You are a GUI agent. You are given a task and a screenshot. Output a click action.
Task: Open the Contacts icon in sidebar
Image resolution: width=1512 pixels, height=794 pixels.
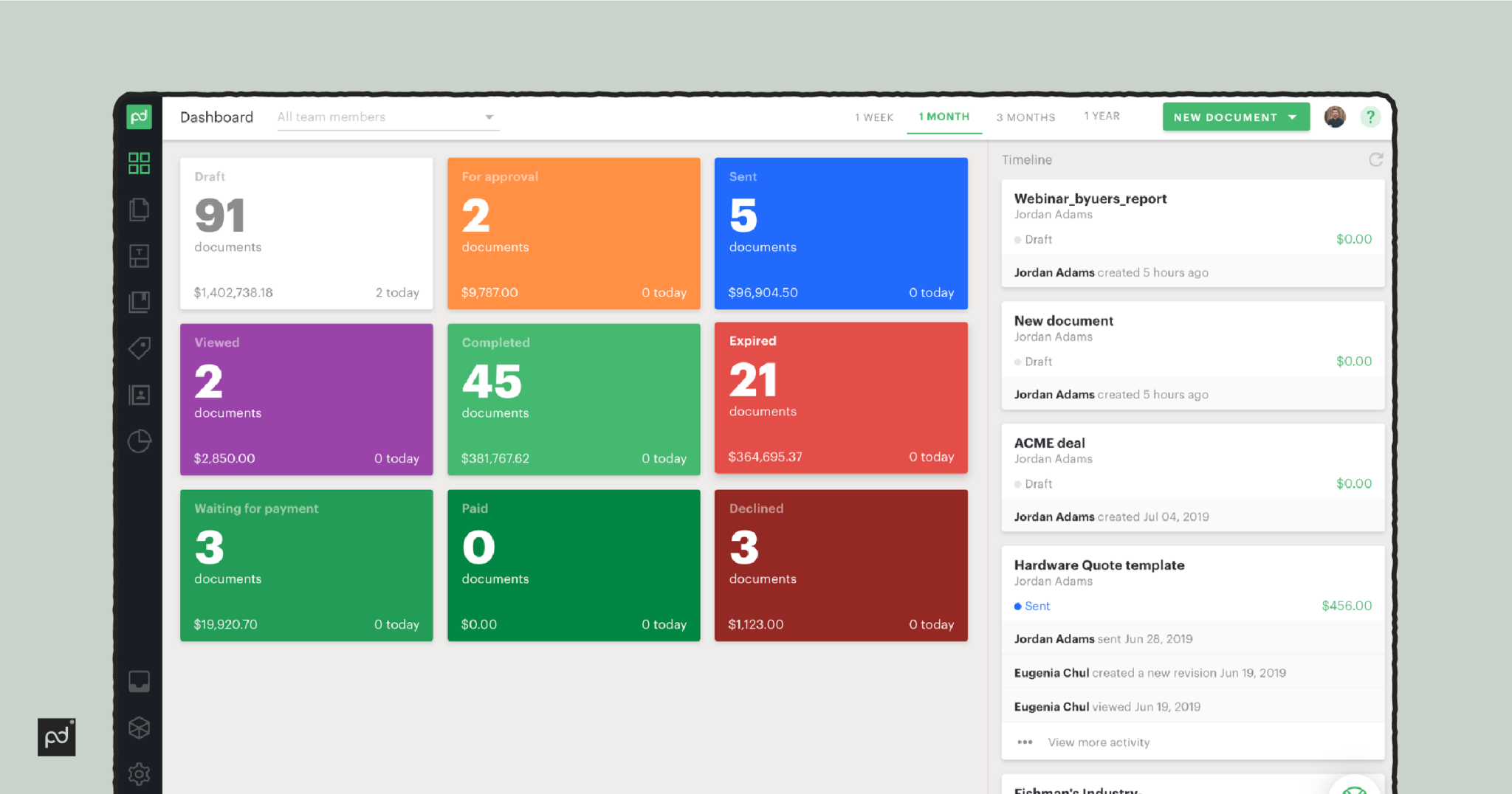(139, 395)
